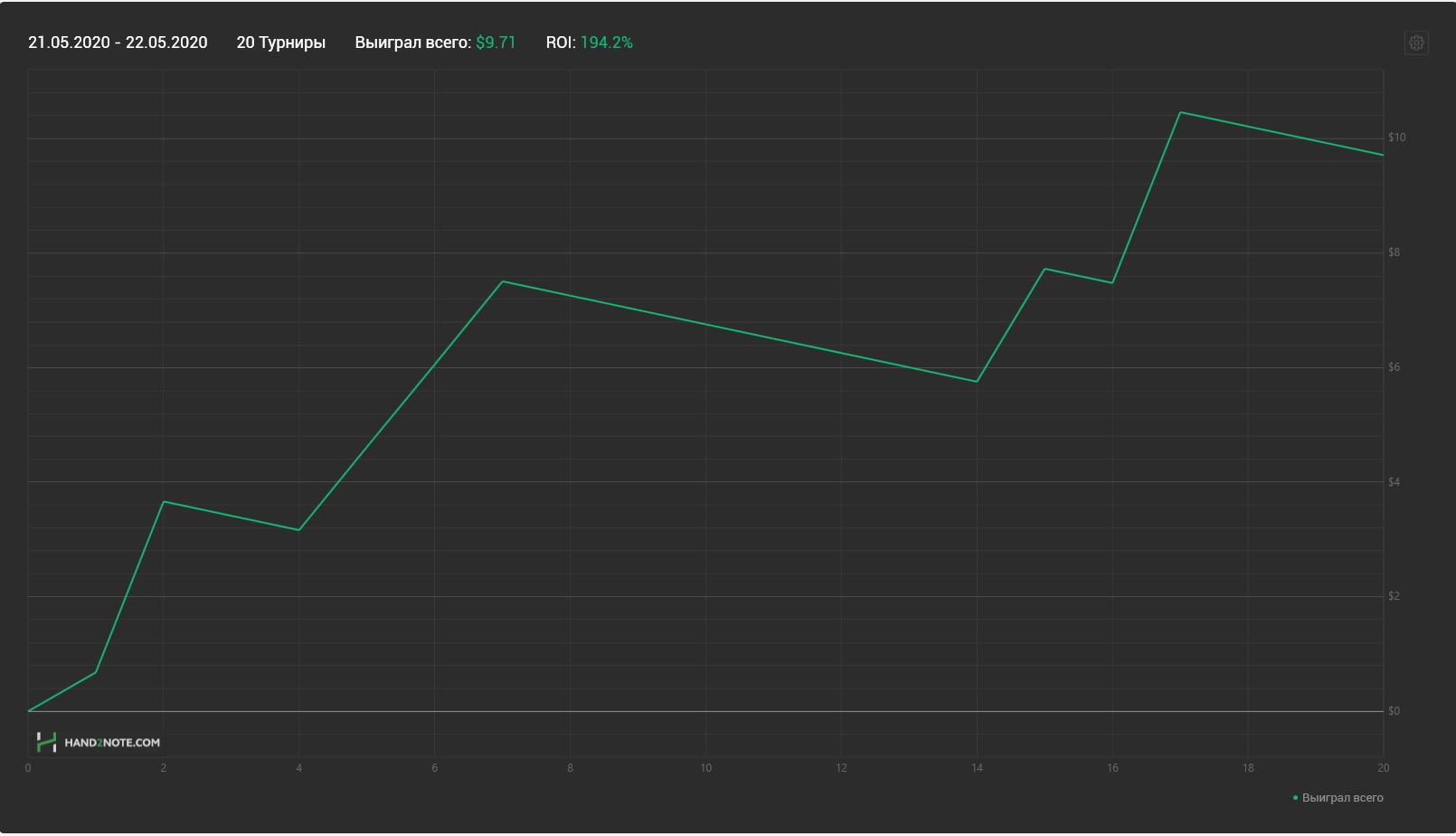This screenshot has height=836, width=1456.
Task: Click the total winnings value $9.71
Action: [x=496, y=43]
